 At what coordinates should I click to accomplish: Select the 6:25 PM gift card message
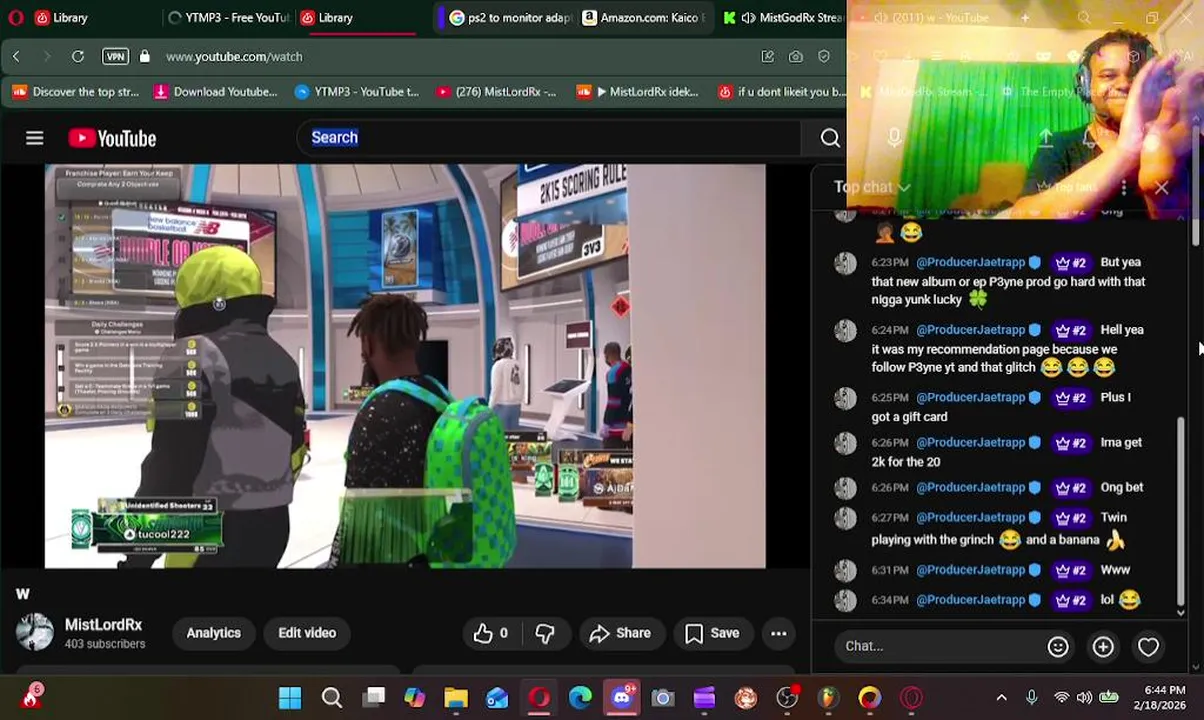tap(1000, 406)
